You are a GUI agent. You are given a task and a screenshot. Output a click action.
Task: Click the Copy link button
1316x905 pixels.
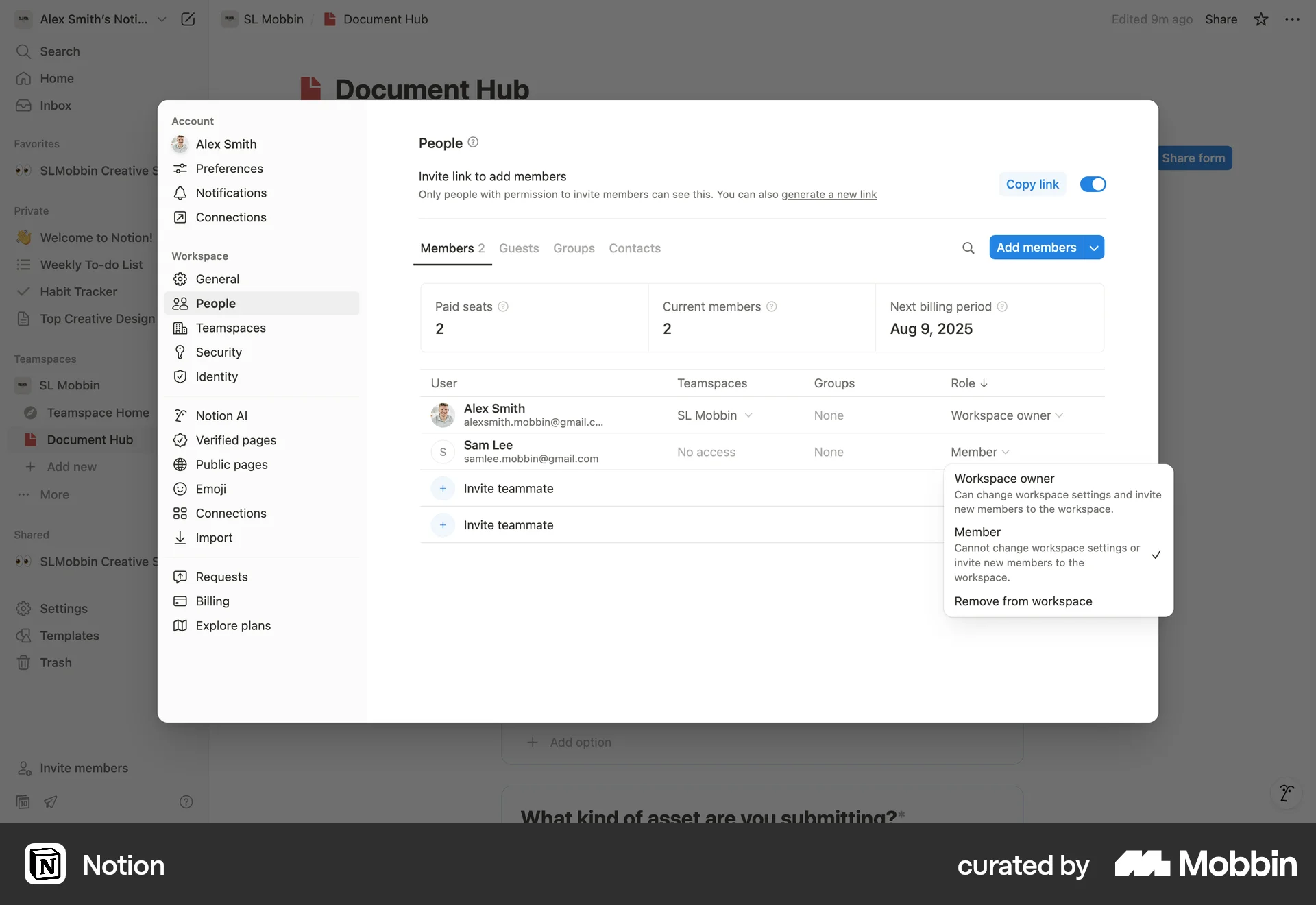[x=1032, y=184]
